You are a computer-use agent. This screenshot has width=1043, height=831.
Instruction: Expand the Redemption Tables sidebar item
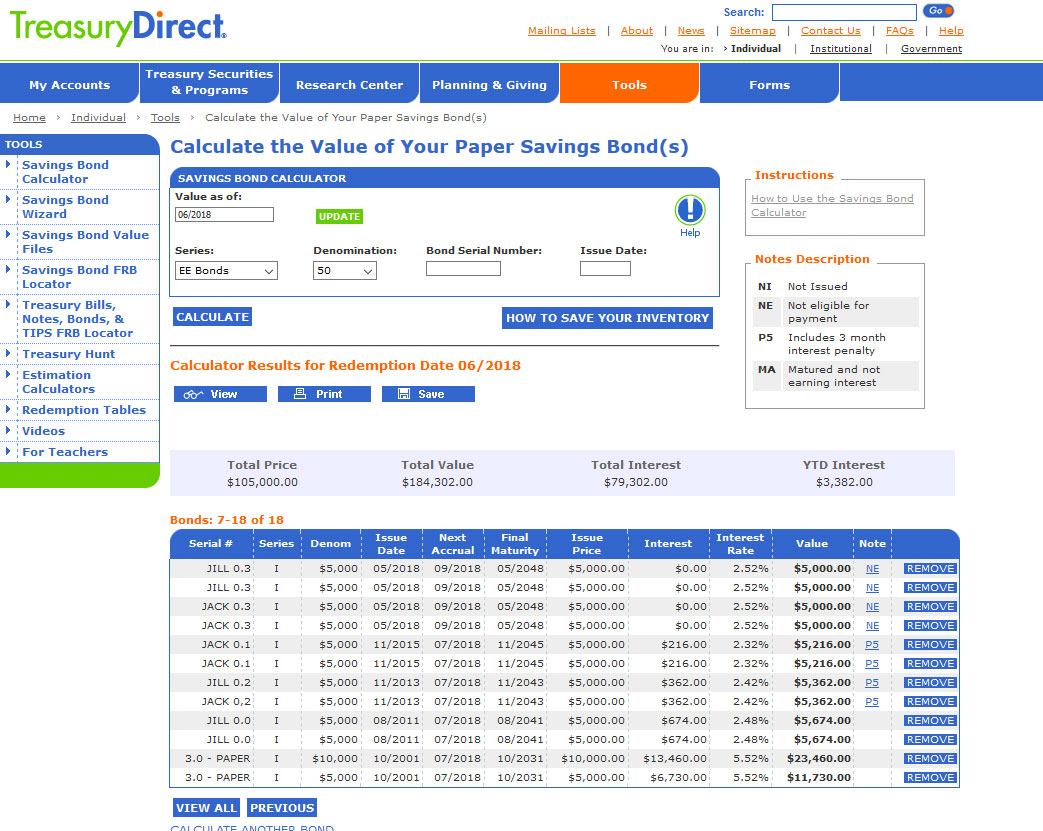coord(83,410)
